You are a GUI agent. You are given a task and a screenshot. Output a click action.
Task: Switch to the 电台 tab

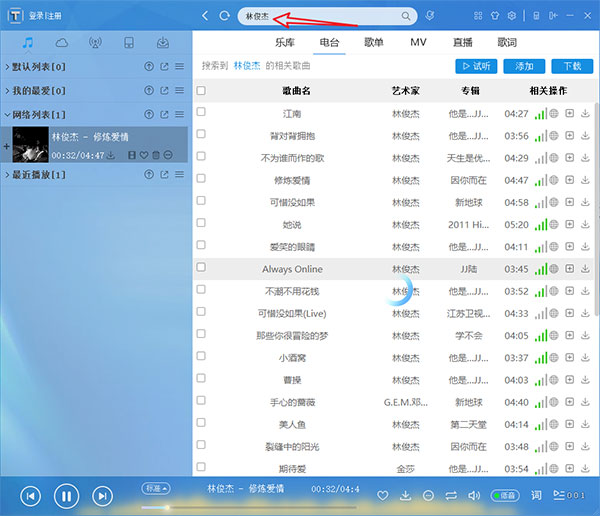[x=329, y=42]
